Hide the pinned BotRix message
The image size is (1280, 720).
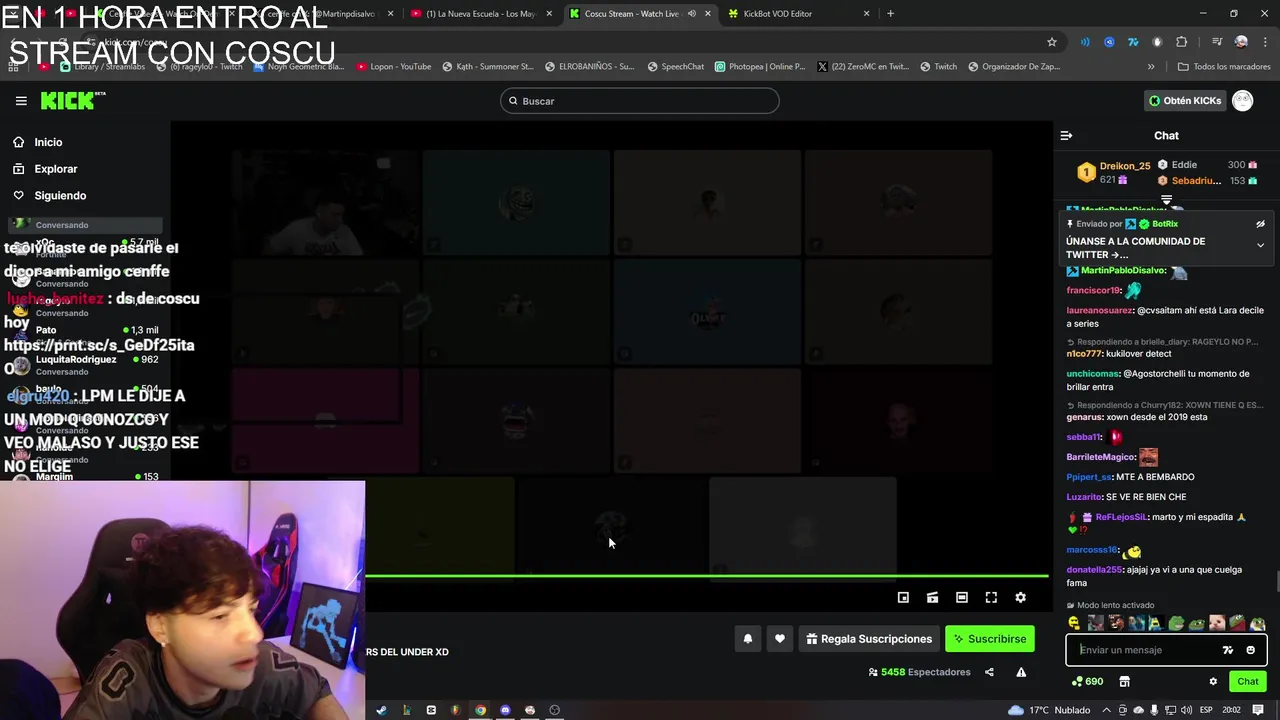[x=1260, y=224]
